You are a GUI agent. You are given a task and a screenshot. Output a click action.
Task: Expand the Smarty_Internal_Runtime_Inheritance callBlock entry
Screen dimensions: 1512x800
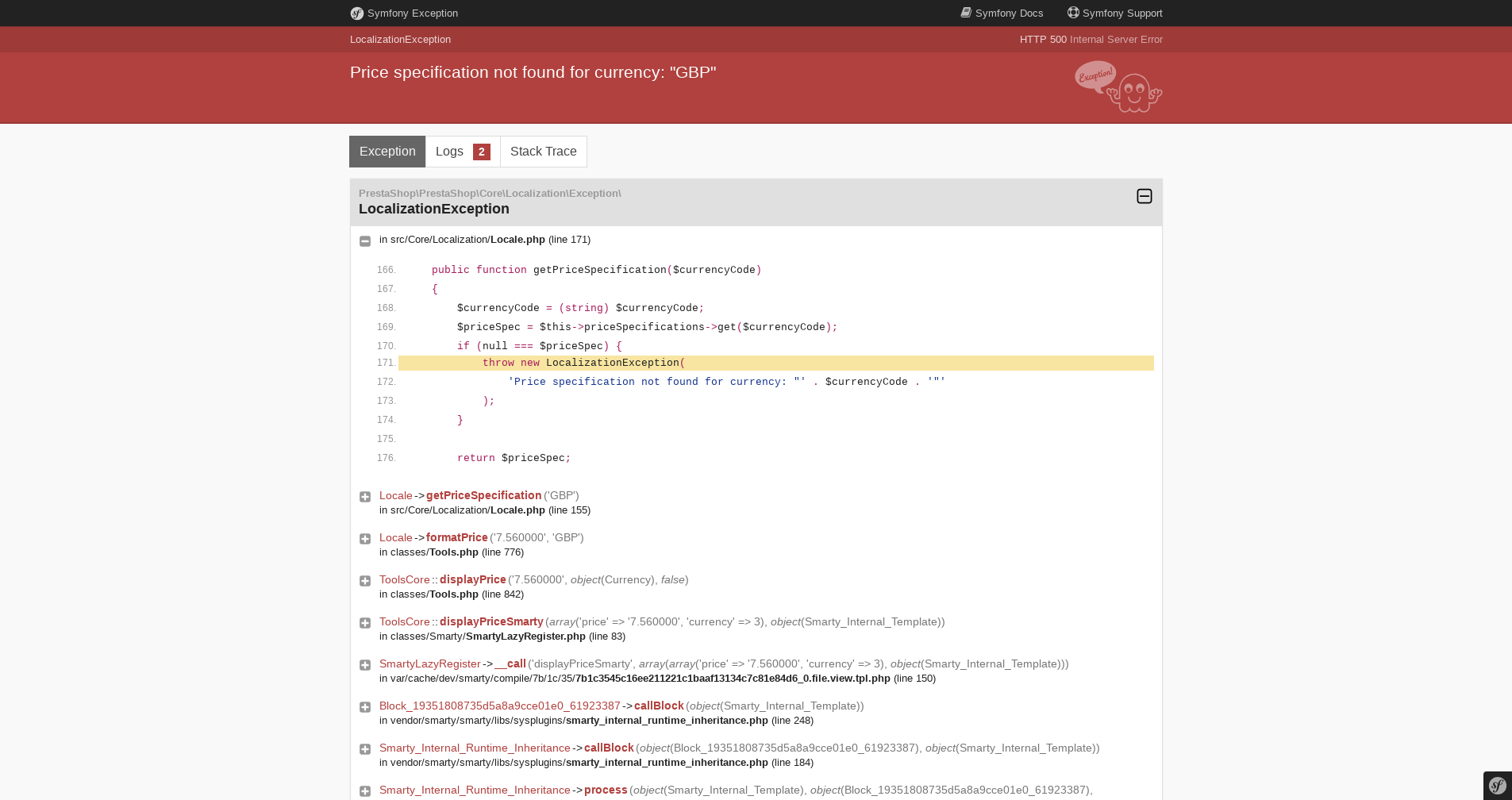click(x=365, y=749)
